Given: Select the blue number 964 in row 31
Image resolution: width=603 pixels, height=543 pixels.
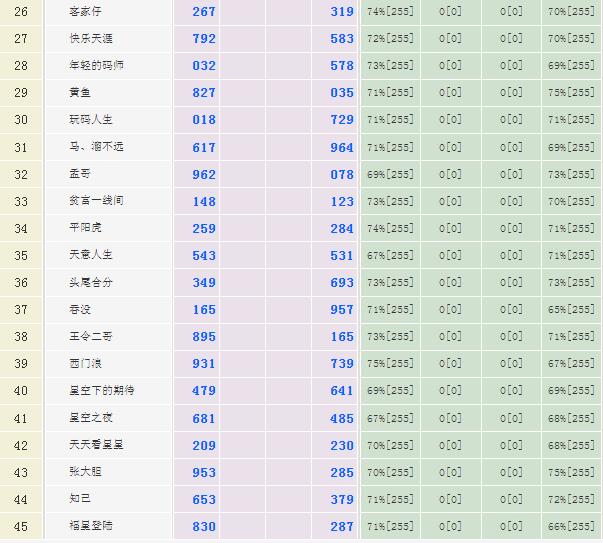Looking at the screenshot, I should (x=342, y=147).
